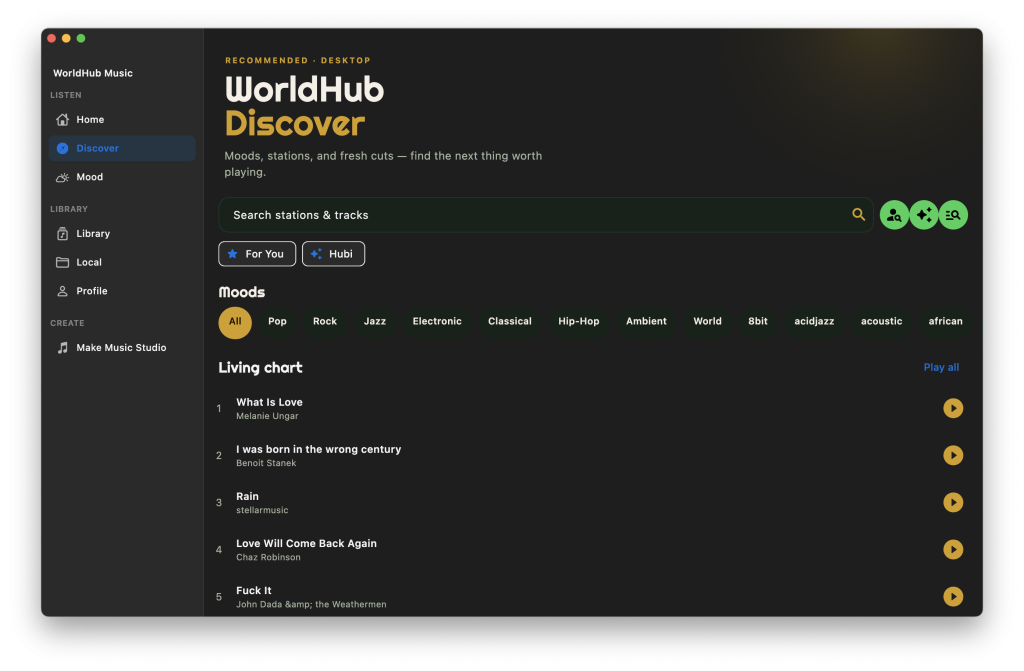Click the artist name Benoit Stanek
The width and height of the screenshot is (1024, 671).
[x=266, y=463]
